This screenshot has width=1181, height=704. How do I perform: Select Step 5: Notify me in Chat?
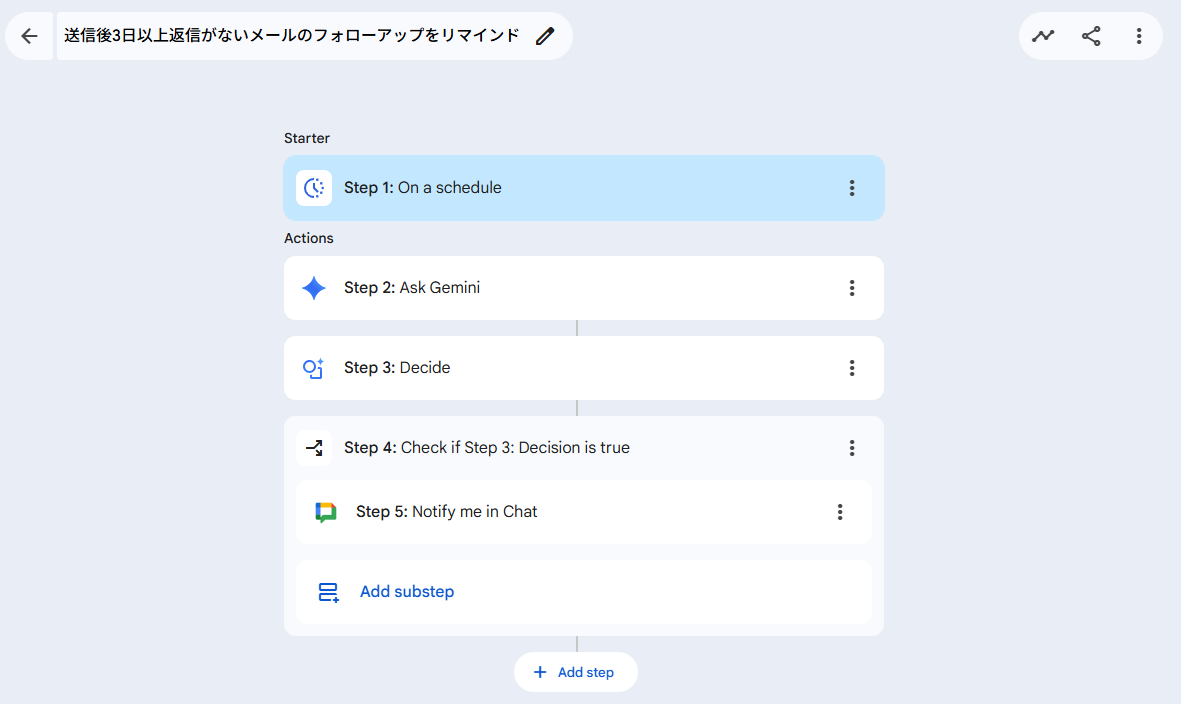580,512
